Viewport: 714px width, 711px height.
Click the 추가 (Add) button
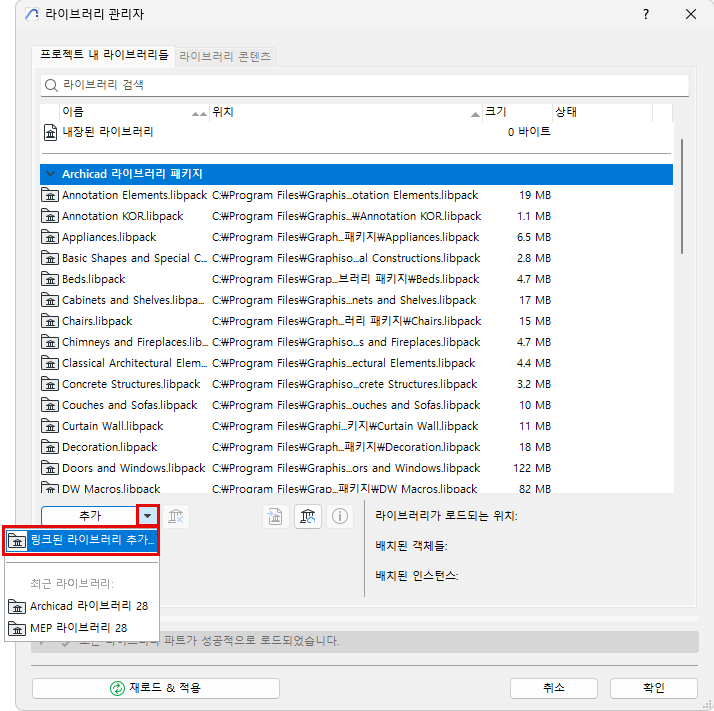90,516
